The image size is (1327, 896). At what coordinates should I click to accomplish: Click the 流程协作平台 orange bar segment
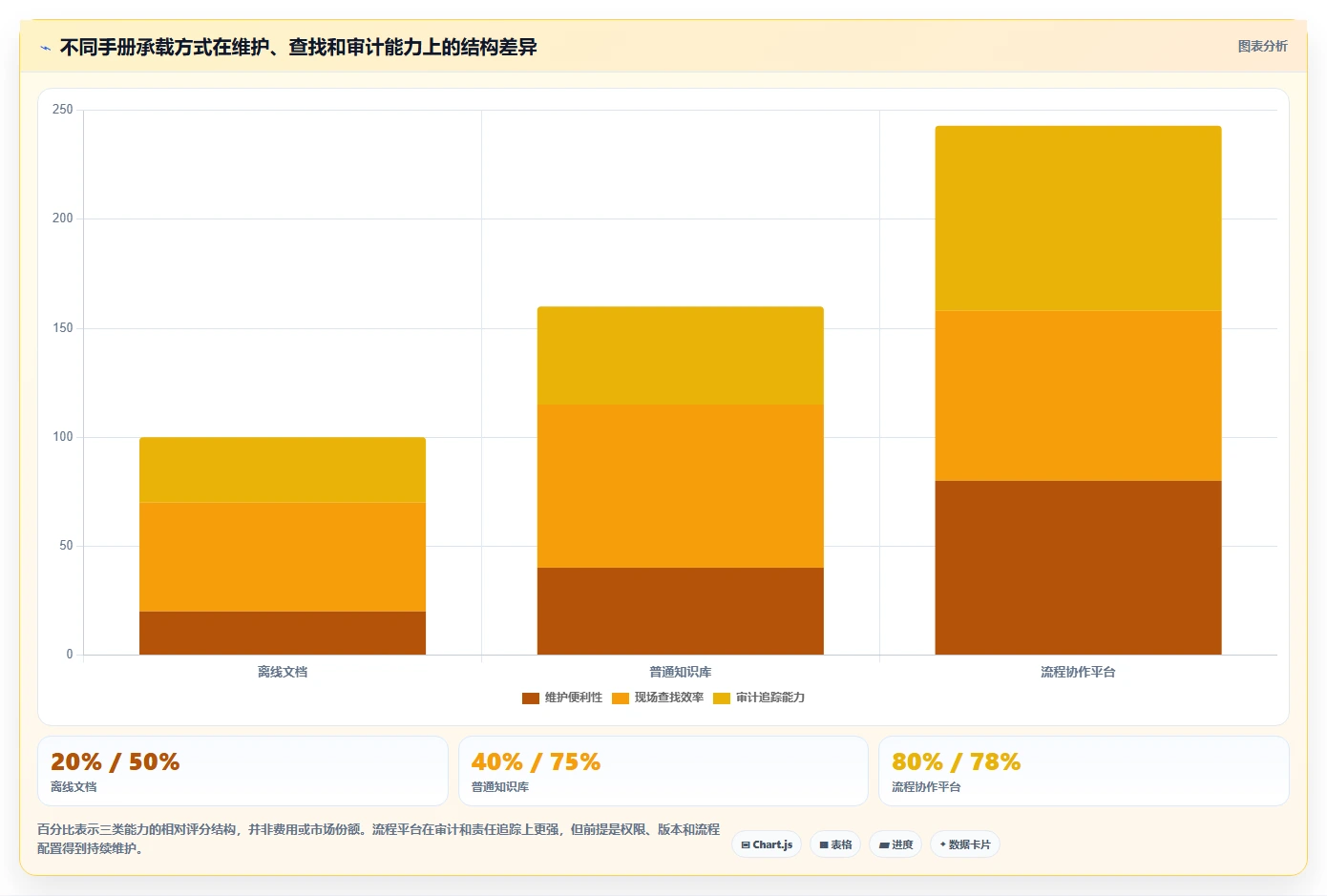click(1078, 396)
